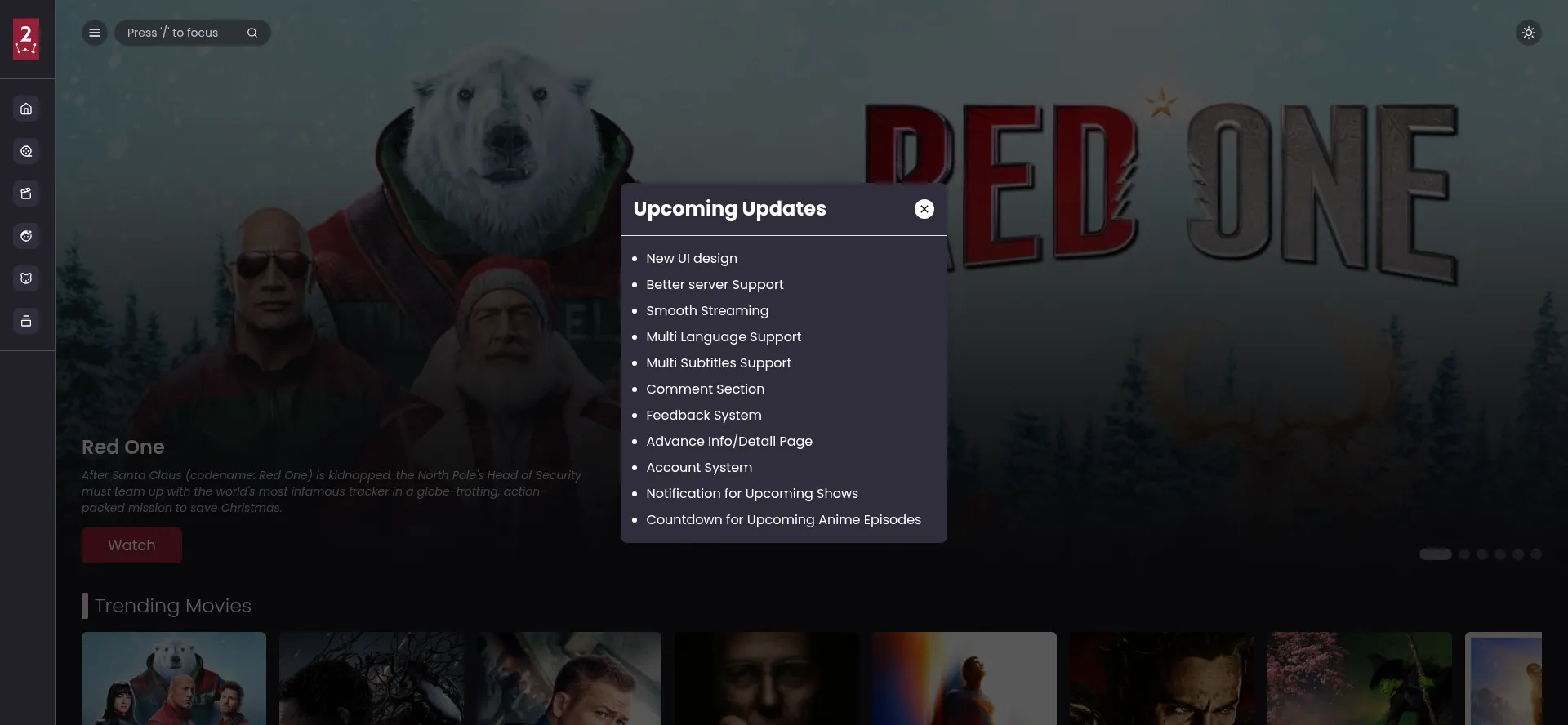The image size is (1568, 725).
Task: Open the site logo with number 2
Action: coord(26,39)
